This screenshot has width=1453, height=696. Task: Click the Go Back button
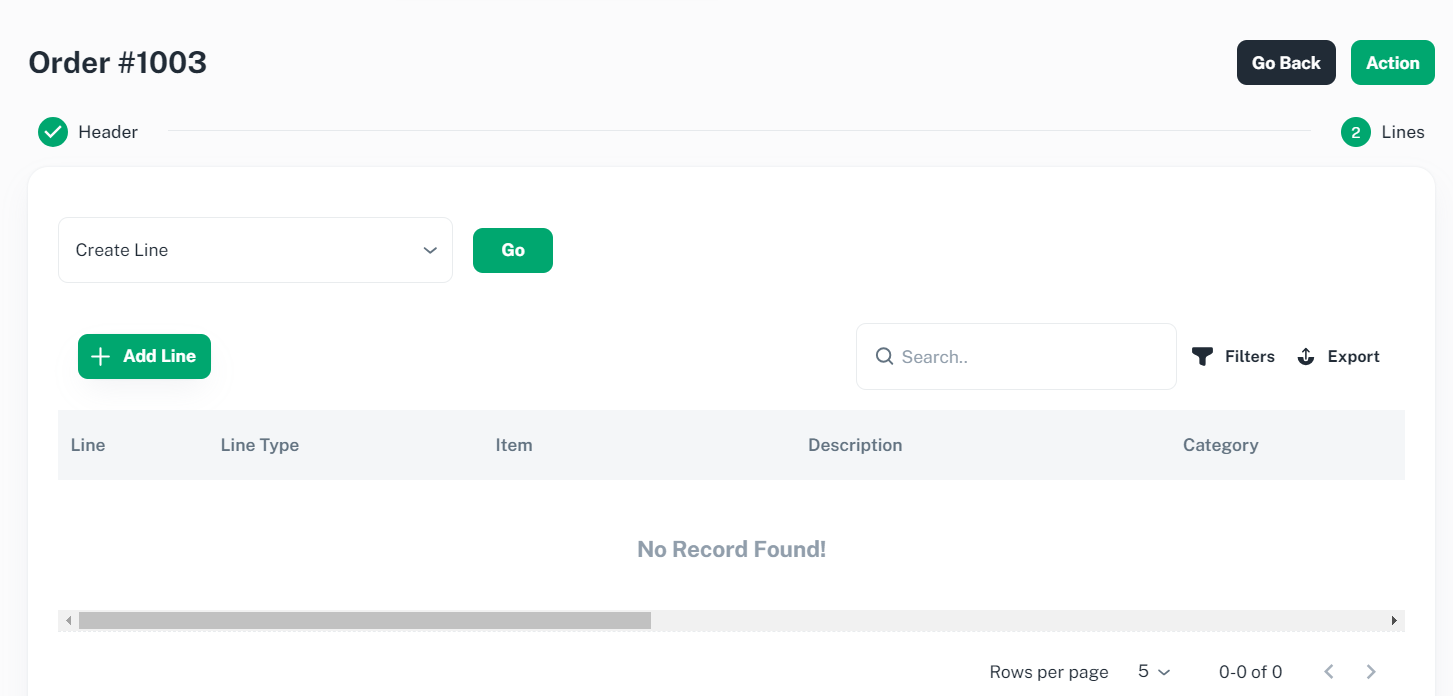coord(1286,62)
